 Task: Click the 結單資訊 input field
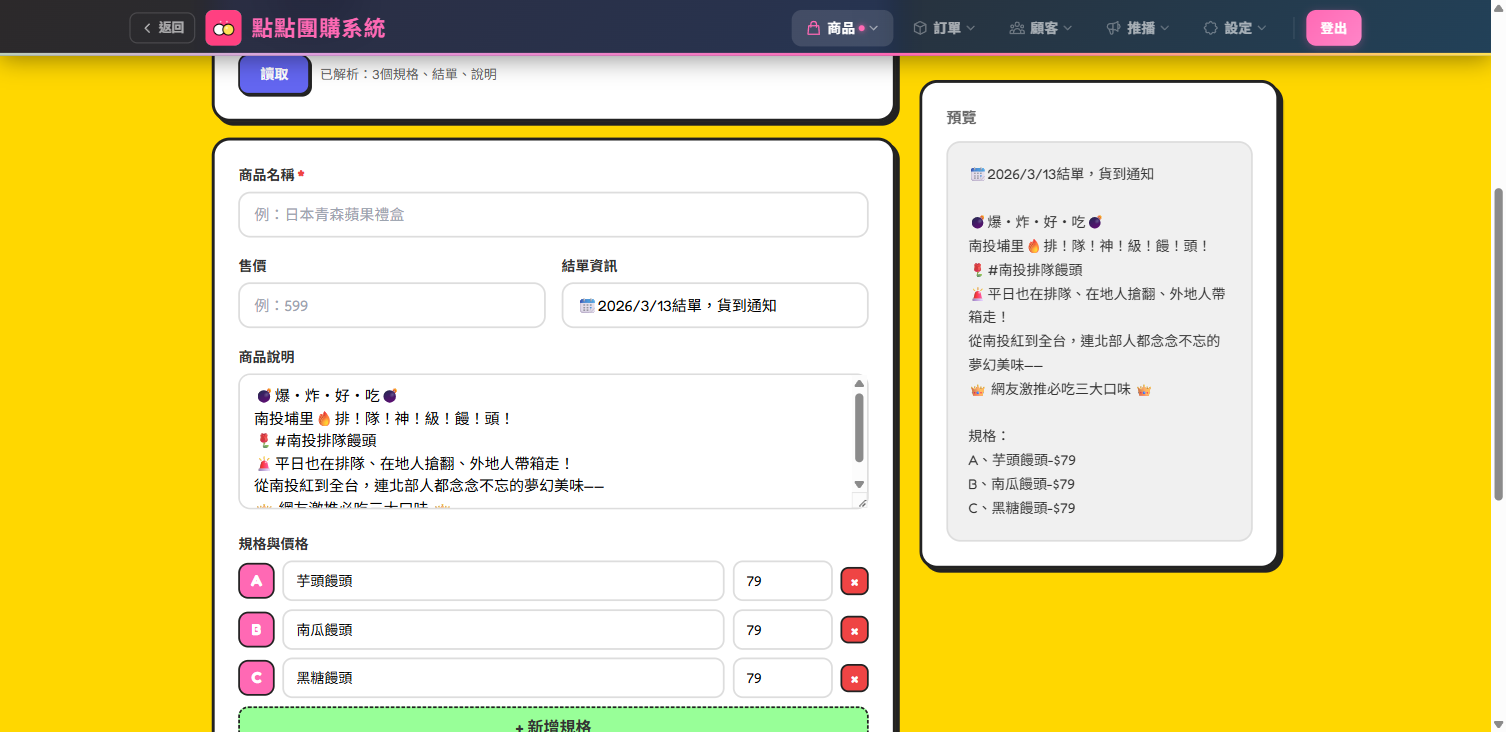point(715,305)
